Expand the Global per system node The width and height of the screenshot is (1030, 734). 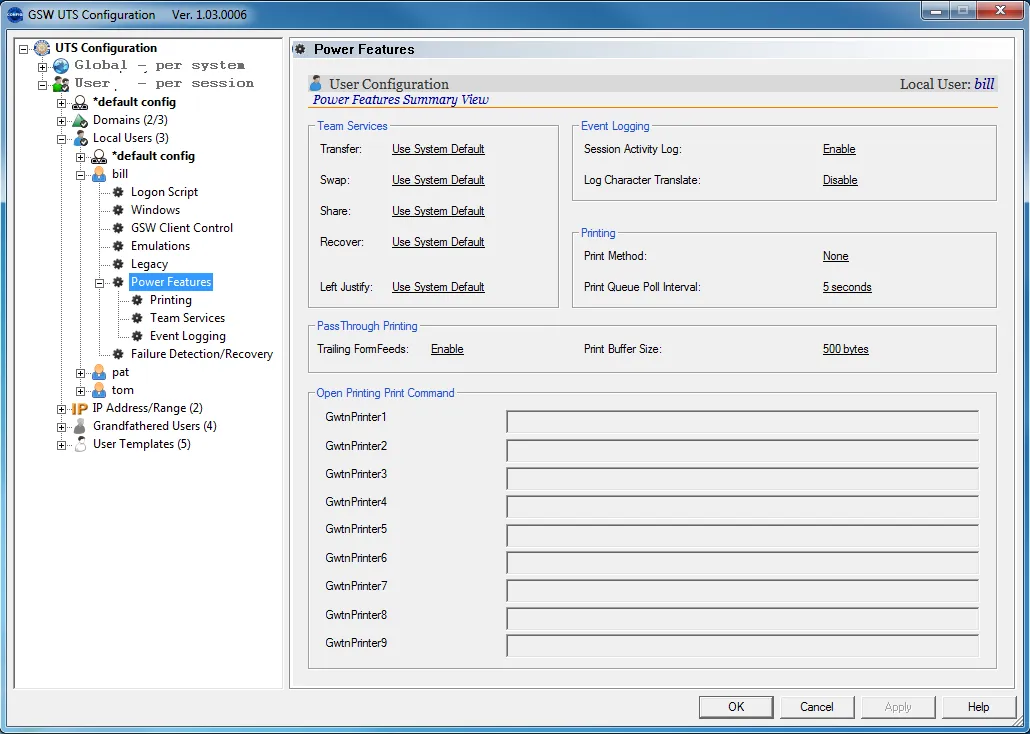(x=43, y=66)
